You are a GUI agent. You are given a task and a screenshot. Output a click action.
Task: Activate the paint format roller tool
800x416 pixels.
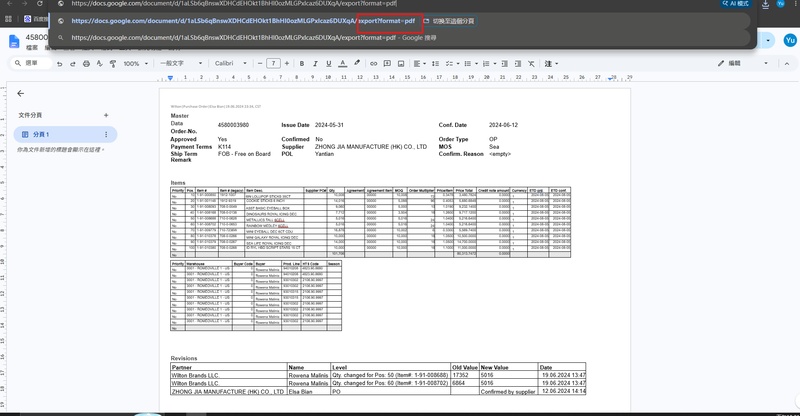(x=113, y=64)
